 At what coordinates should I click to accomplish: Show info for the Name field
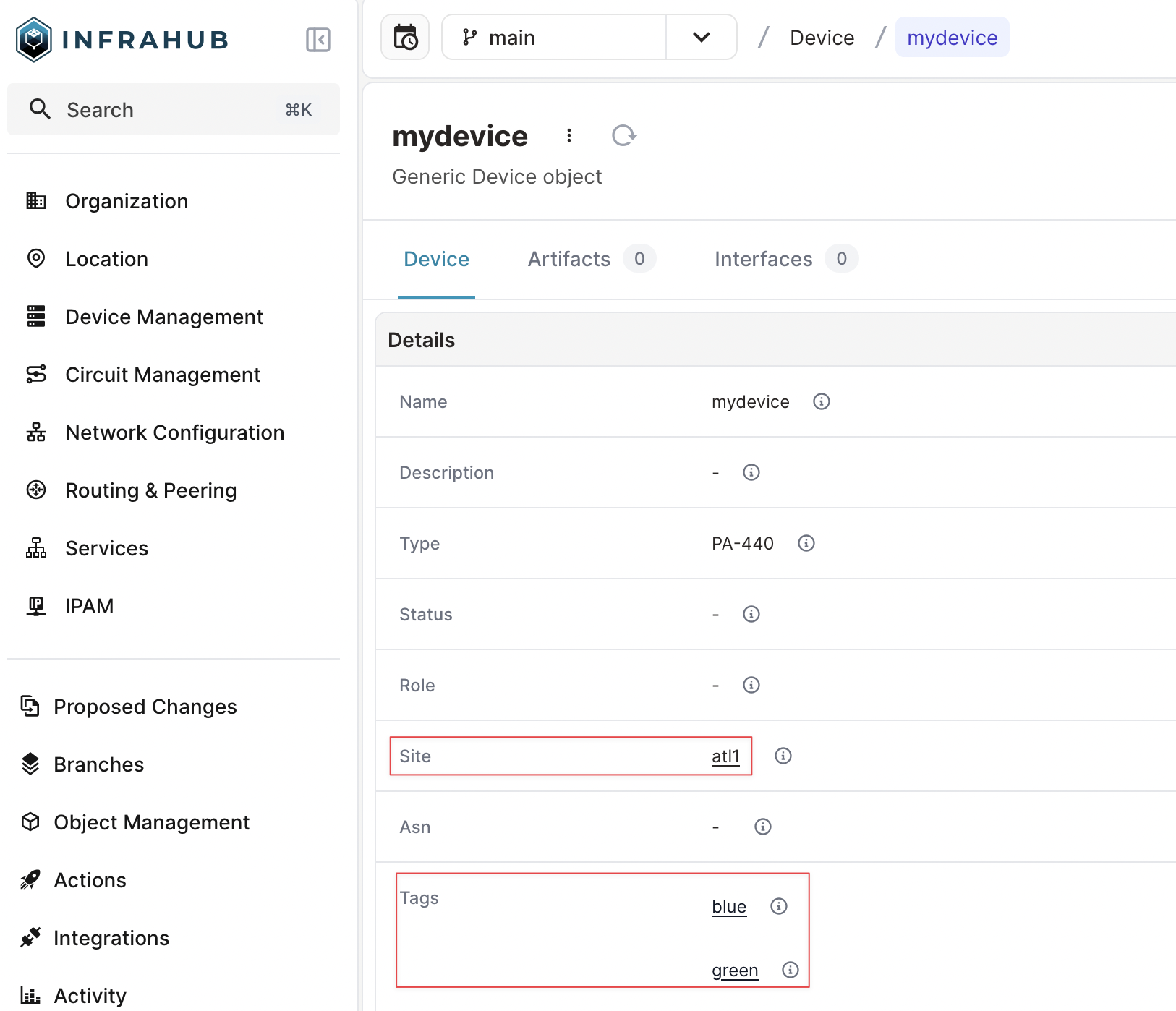pyautogui.click(x=821, y=401)
